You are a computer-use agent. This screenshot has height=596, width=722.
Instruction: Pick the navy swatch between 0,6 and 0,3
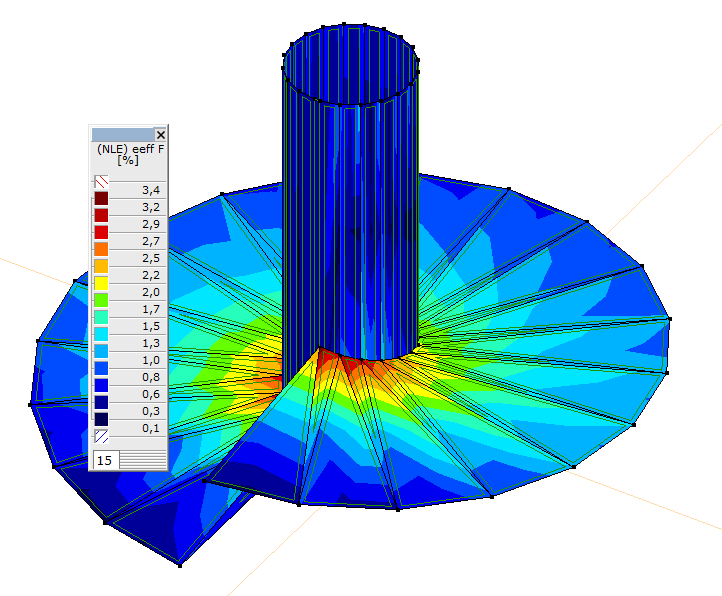101,403
